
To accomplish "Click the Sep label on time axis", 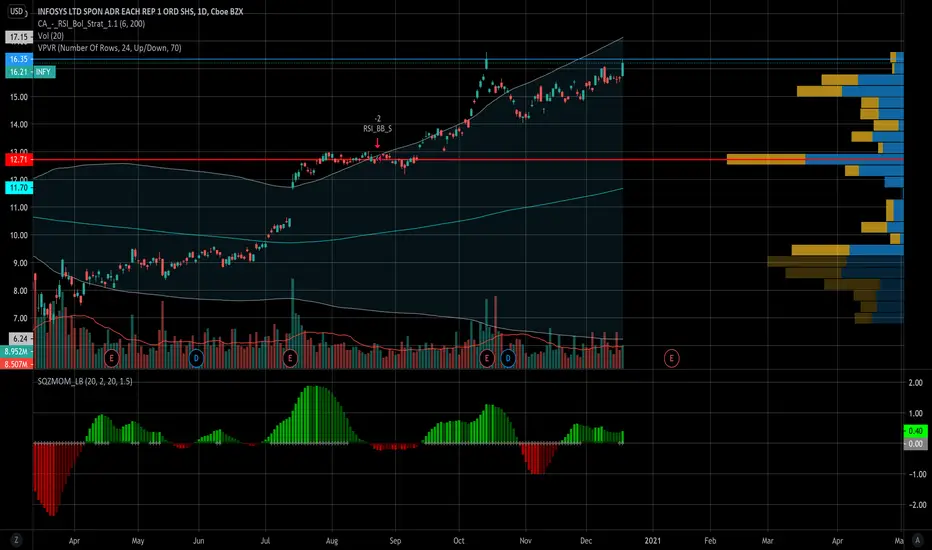I will 395,540.
